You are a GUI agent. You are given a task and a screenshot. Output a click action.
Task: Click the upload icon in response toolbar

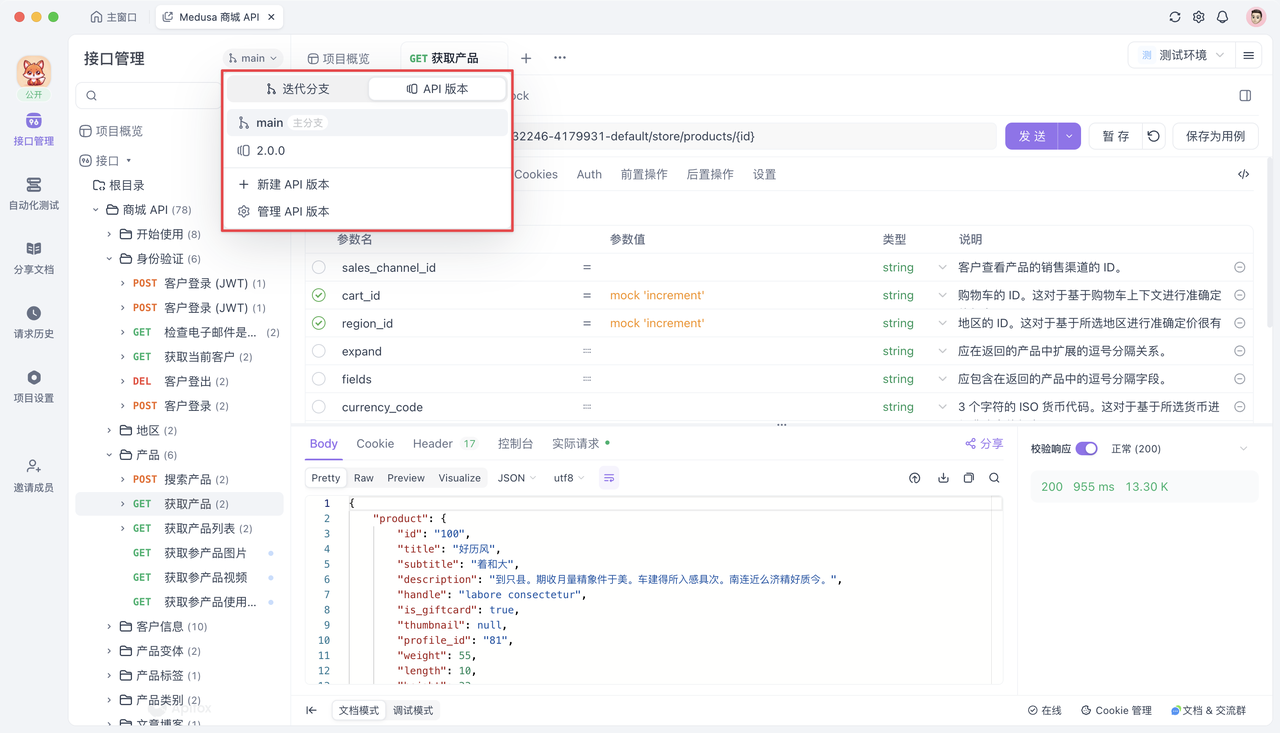[915, 478]
